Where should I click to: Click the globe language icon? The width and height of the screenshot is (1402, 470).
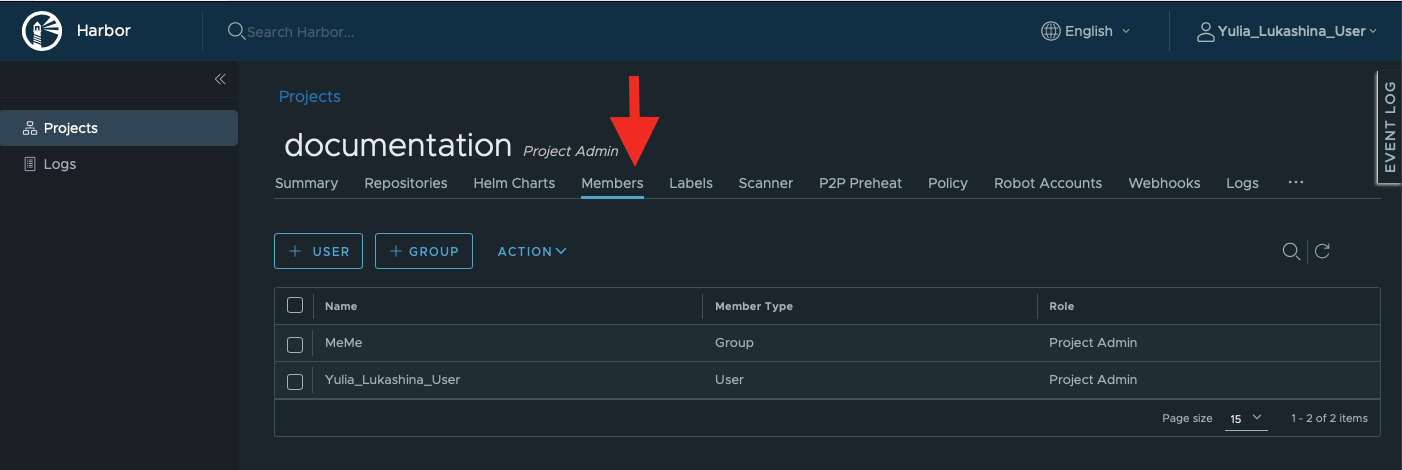(x=1051, y=31)
